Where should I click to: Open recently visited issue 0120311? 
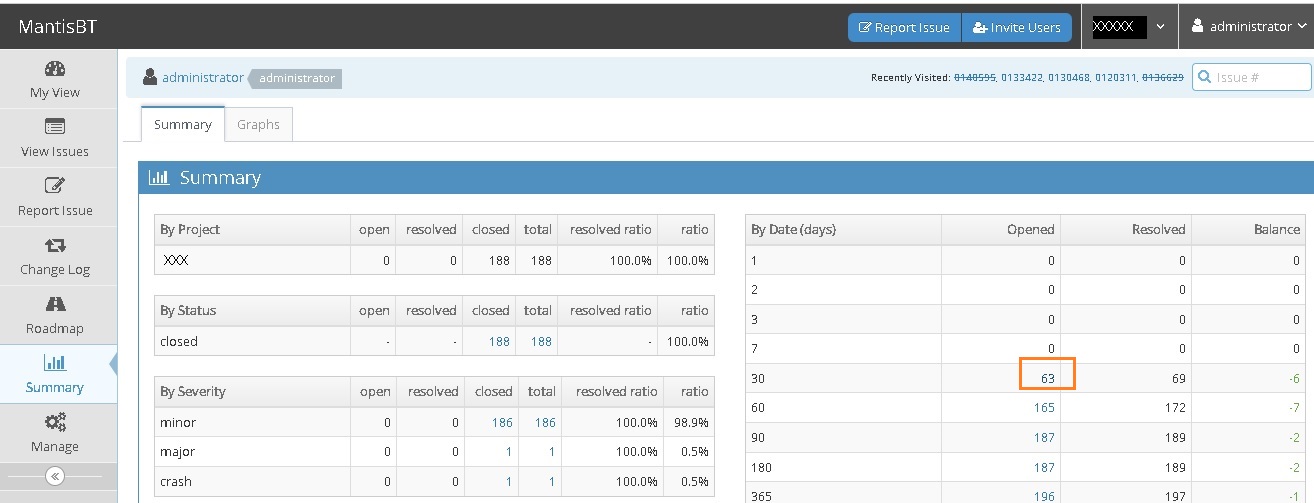(1116, 77)
